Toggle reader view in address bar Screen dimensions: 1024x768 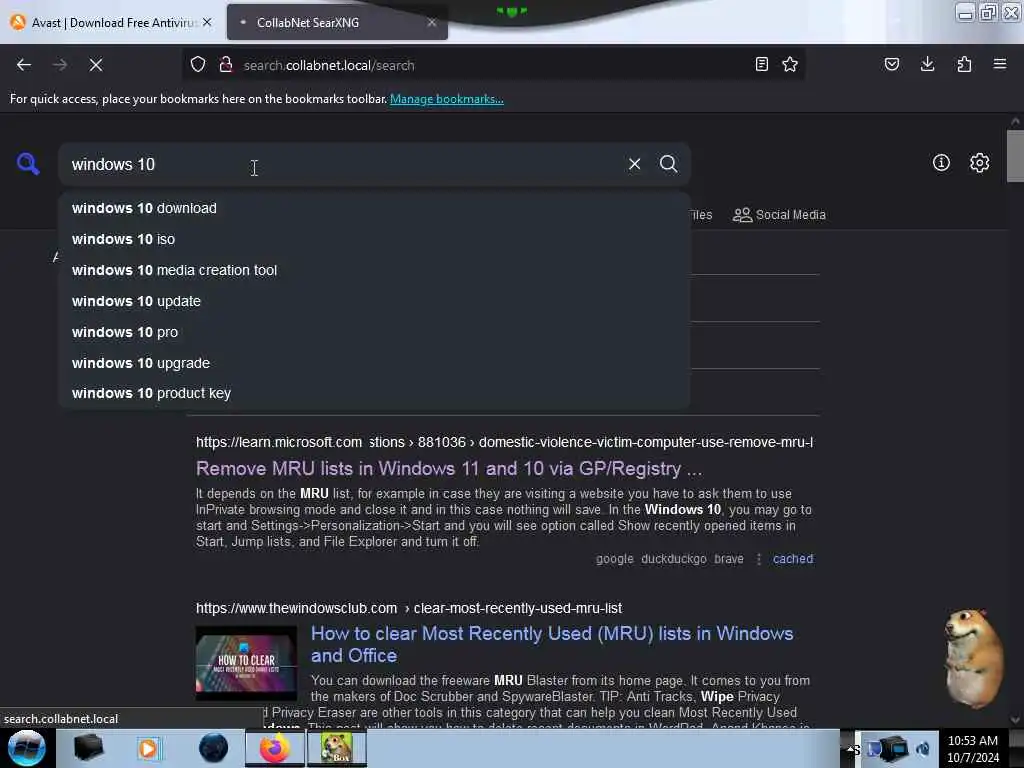tap(761, 65)
